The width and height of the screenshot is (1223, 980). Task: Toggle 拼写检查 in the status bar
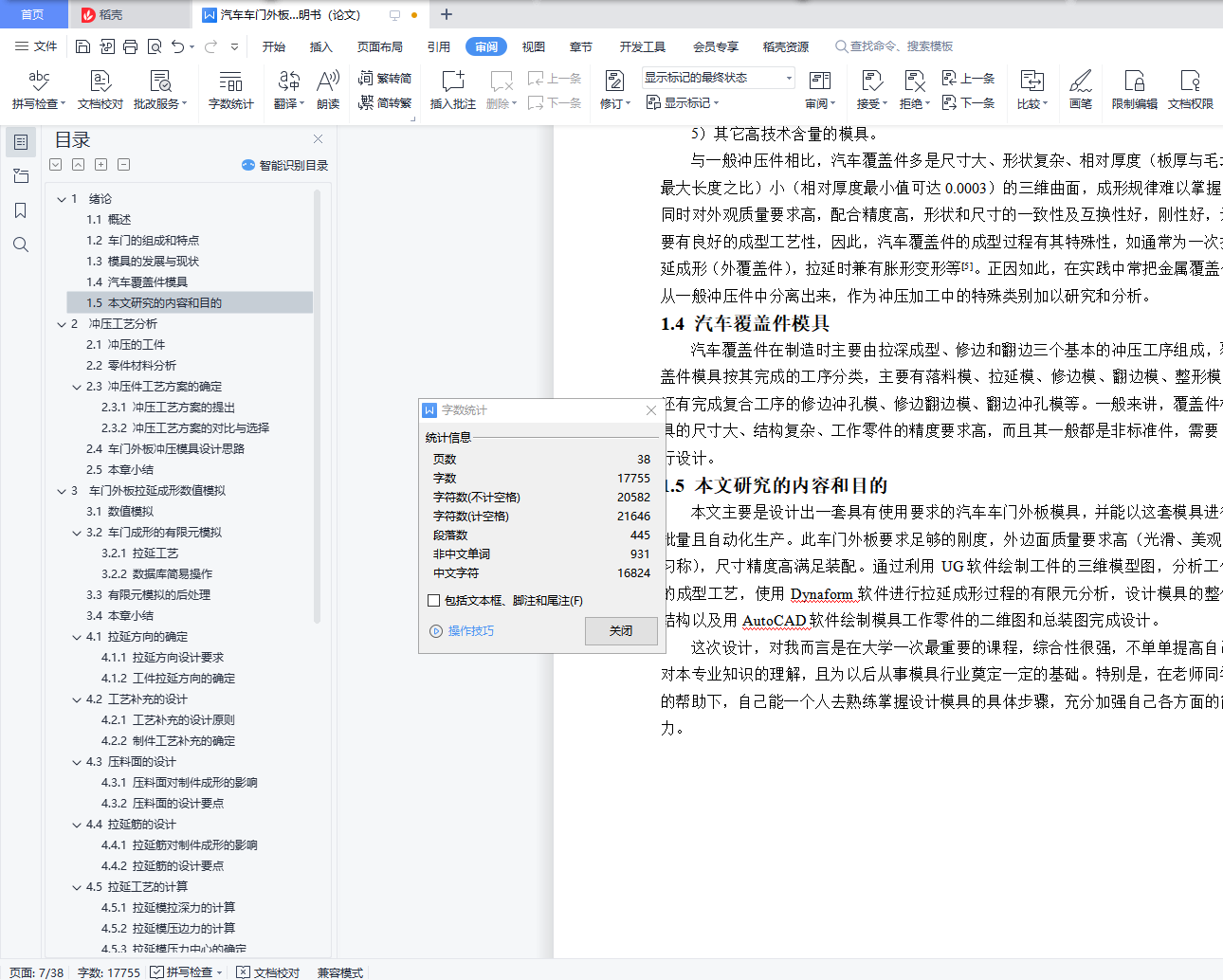pos(186,972)
